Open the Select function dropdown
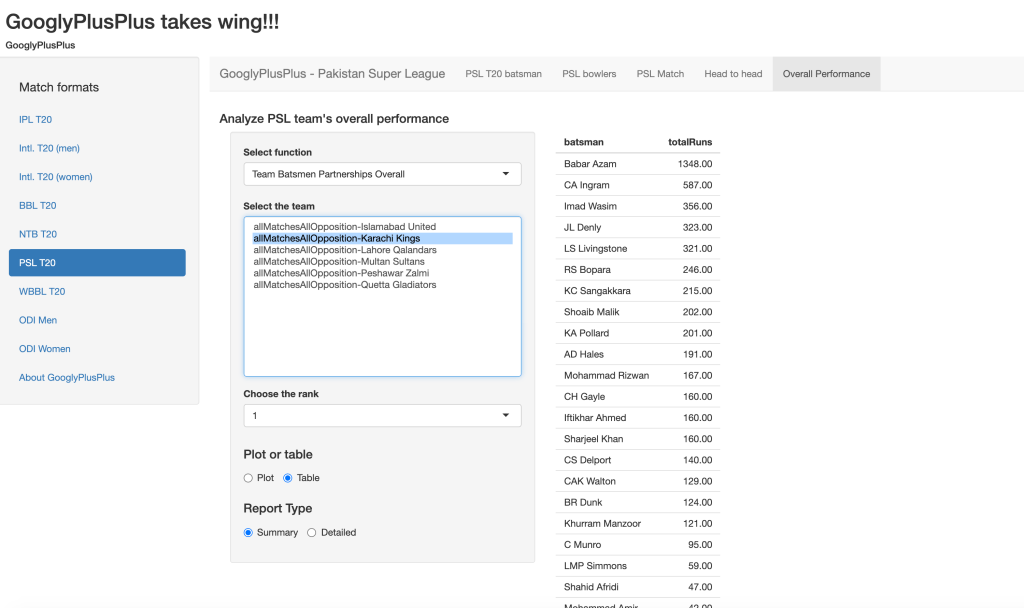 point(382,174)
